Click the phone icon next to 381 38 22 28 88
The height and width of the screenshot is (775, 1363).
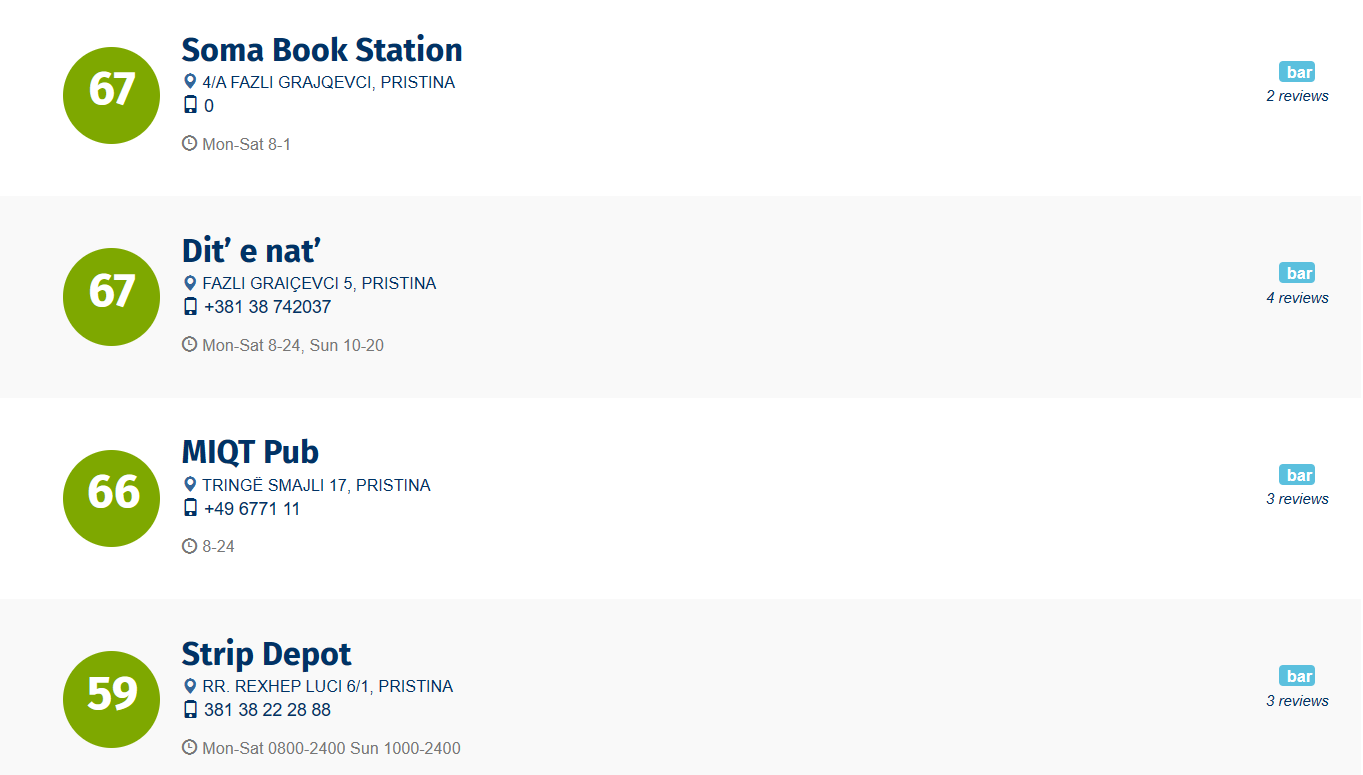190,710
